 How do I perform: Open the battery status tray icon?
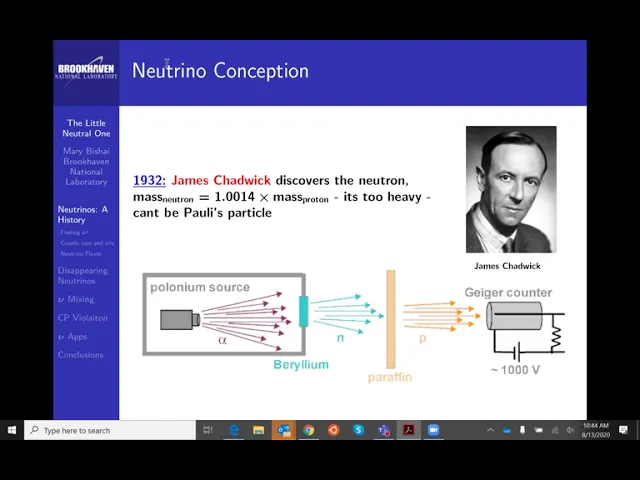(x=538, y=430)
